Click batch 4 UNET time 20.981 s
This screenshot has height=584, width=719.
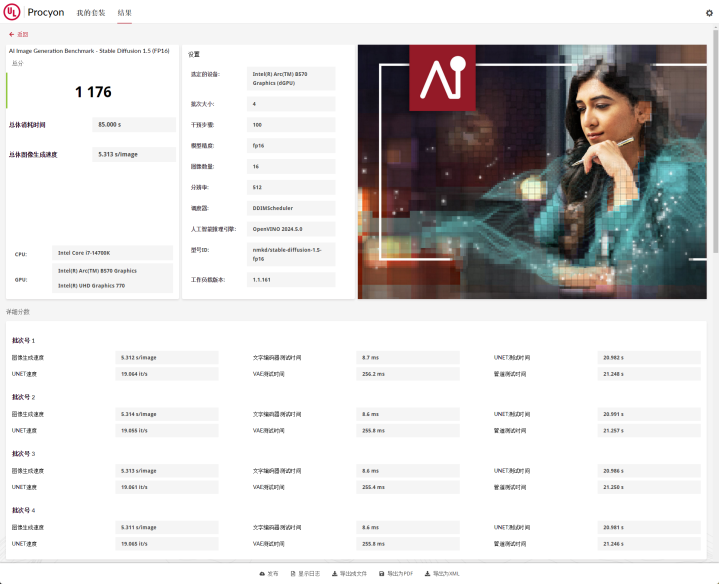[649, 528]
